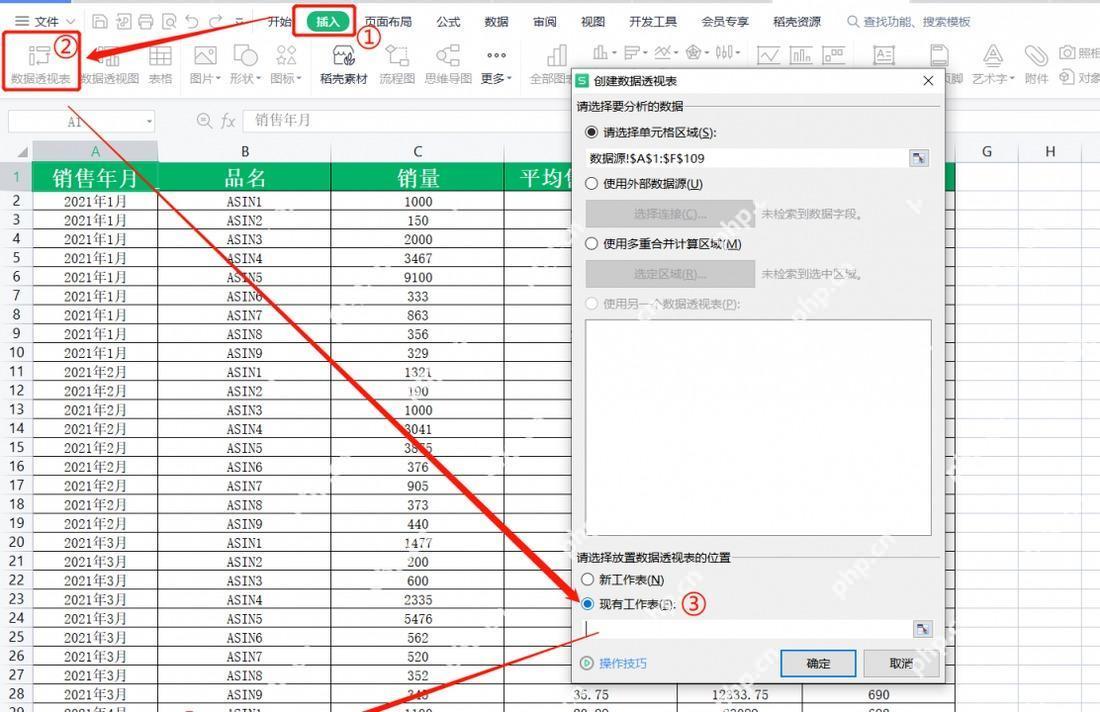Click the print preview icon
This screenshot has height=712, width=1100.
pos(169,22)
